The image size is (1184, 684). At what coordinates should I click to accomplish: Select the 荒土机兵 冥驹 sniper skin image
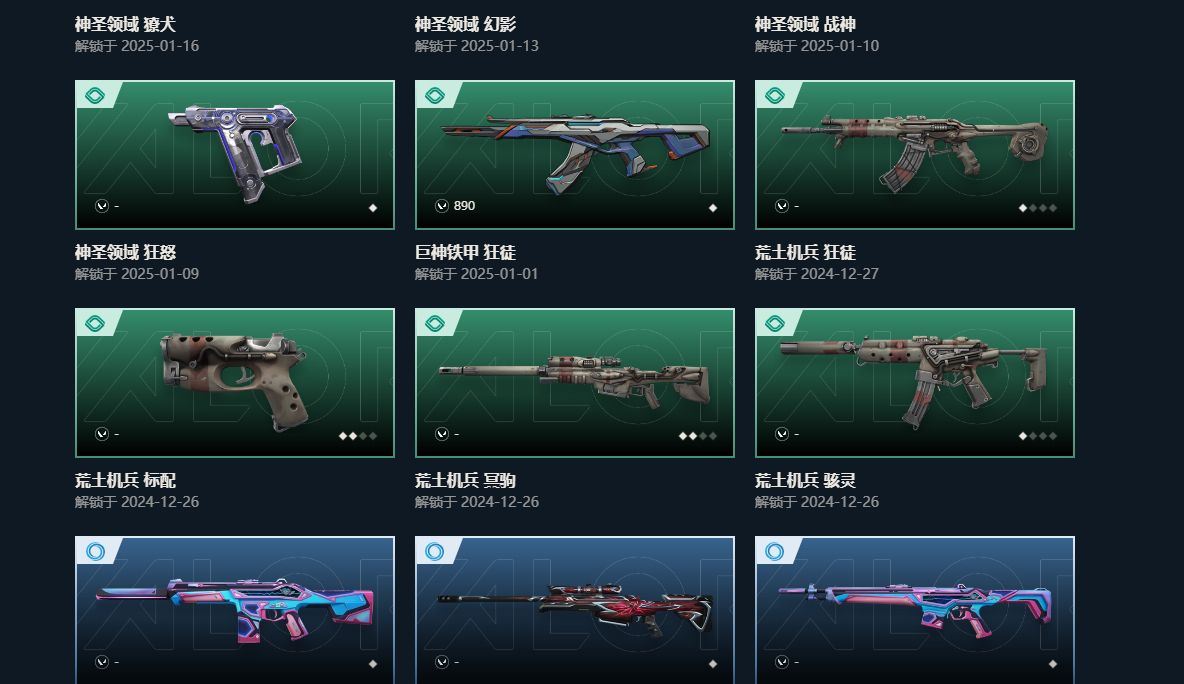575,381
